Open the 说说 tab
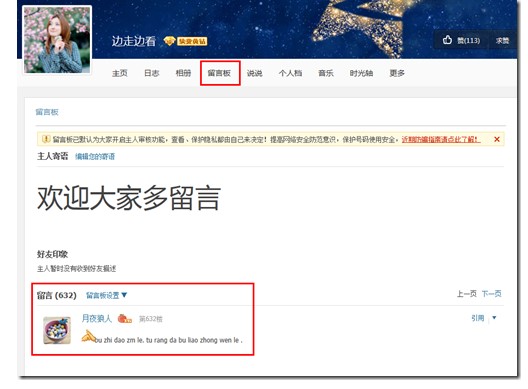Screen dimensions: 528x389 pyautogui.click(x=255, y=73)
